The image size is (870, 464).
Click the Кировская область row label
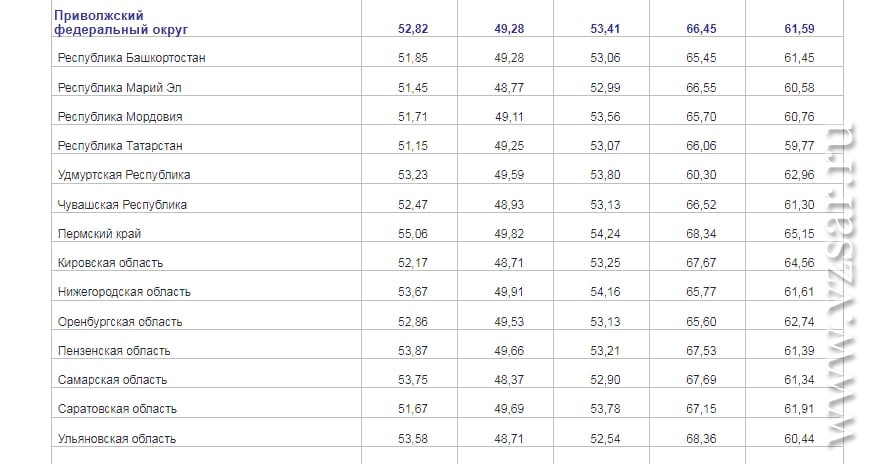coord(110,263)
